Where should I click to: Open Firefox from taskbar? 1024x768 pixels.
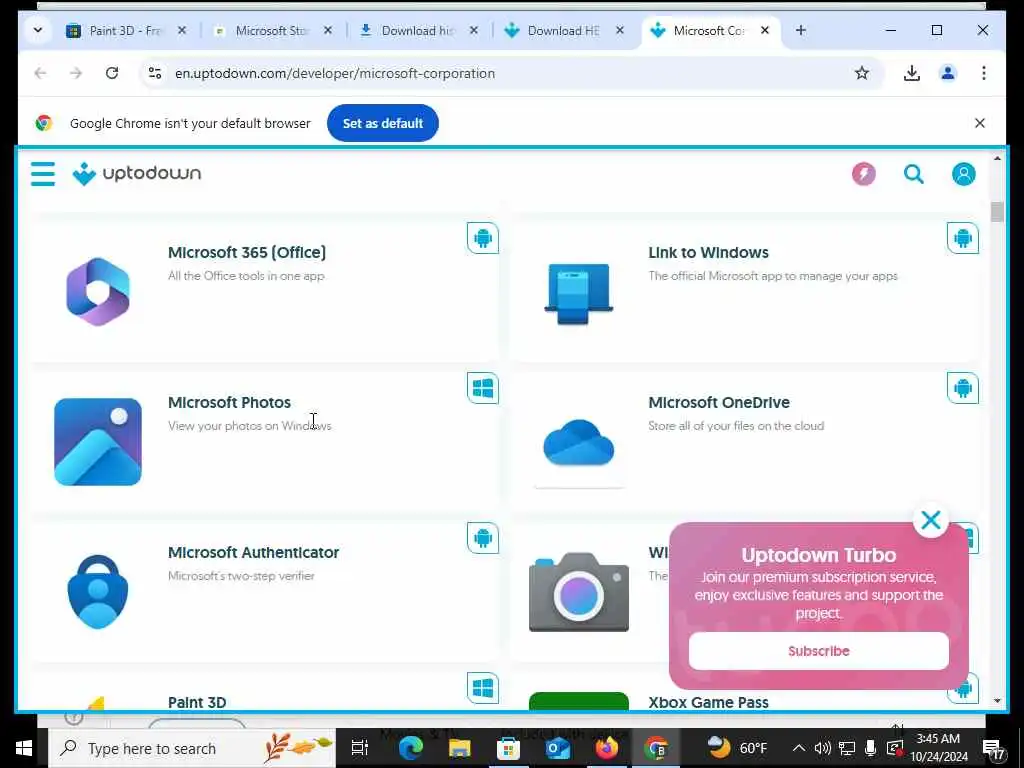point(606,748)
